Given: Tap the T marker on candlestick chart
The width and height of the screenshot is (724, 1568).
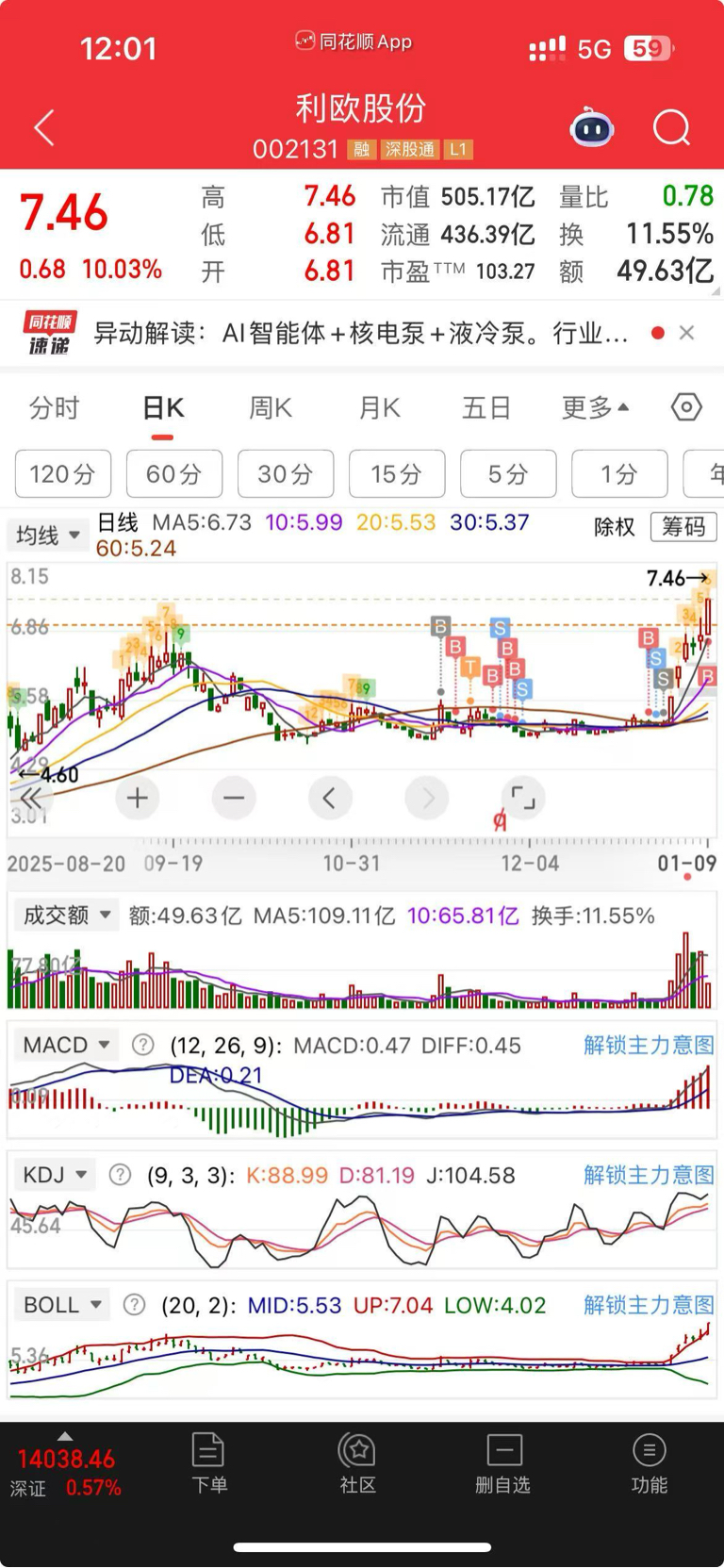Looking at the screenshot, I should [470, 668].
